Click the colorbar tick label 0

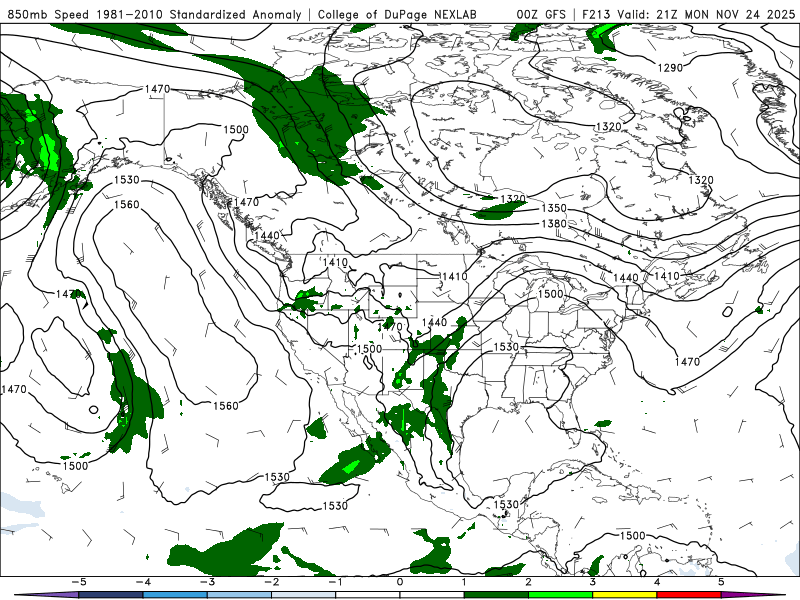click(x=400, y=582)
